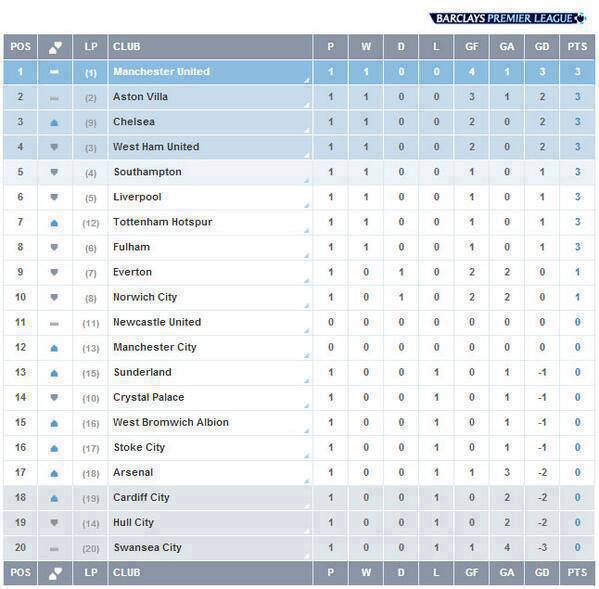Click Tottenham Hotspur's blue up-arrow icon
The width and height of the screenshot is (599, 589).
point(54,223)
